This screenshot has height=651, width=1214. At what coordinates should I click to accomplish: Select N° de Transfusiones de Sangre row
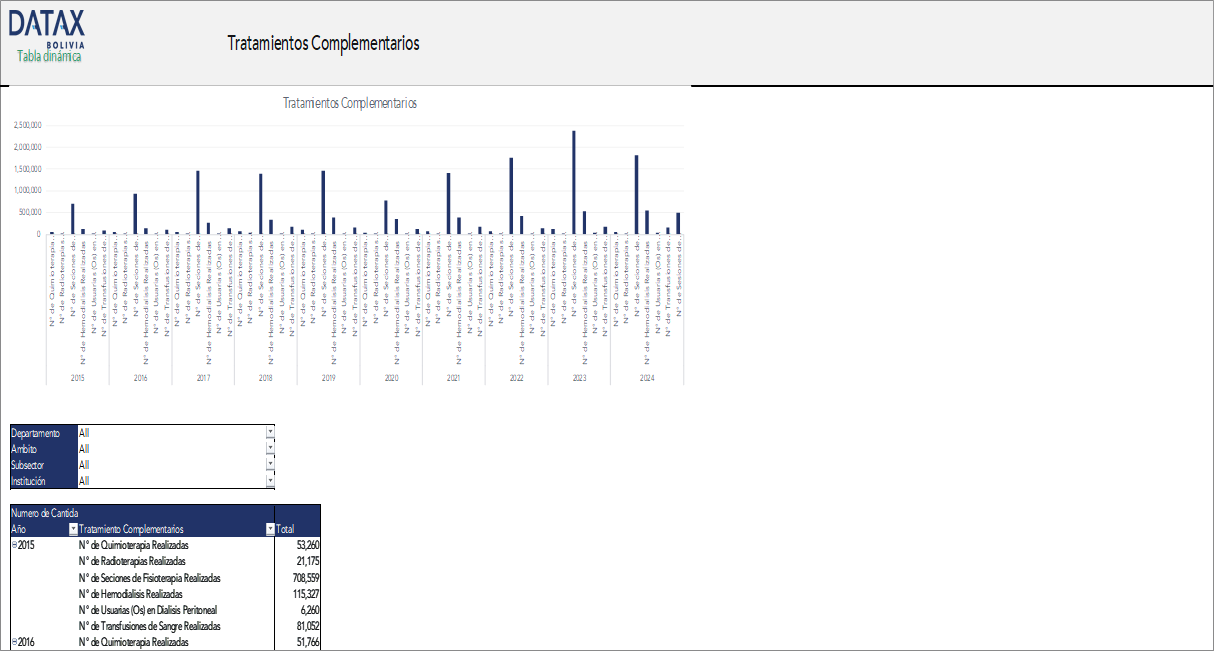pos(149,626)
